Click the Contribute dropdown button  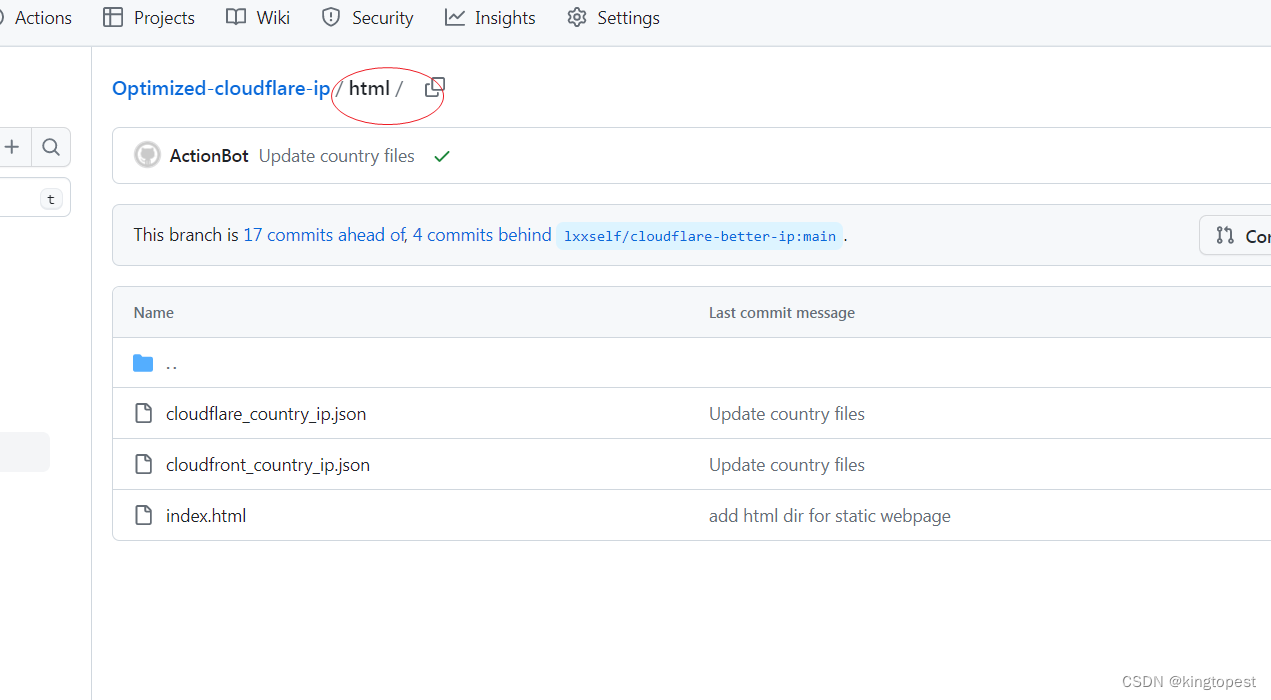(1240, 236)
